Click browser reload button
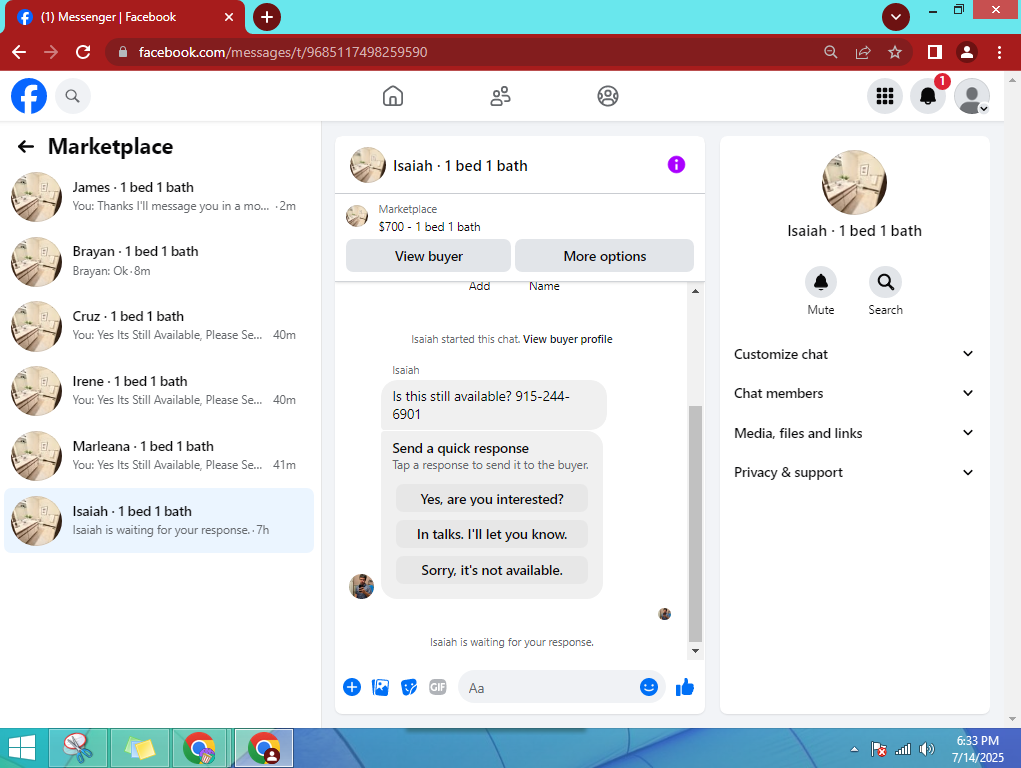The image size is (1021, 768). (83, 52)
